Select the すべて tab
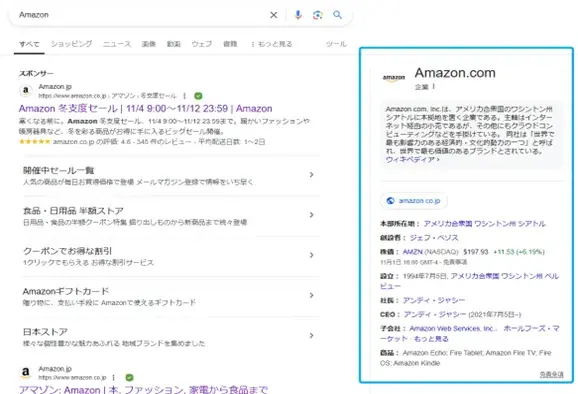Screen dimensions: 578x394 pyautogui.click(x=29, y=44)
